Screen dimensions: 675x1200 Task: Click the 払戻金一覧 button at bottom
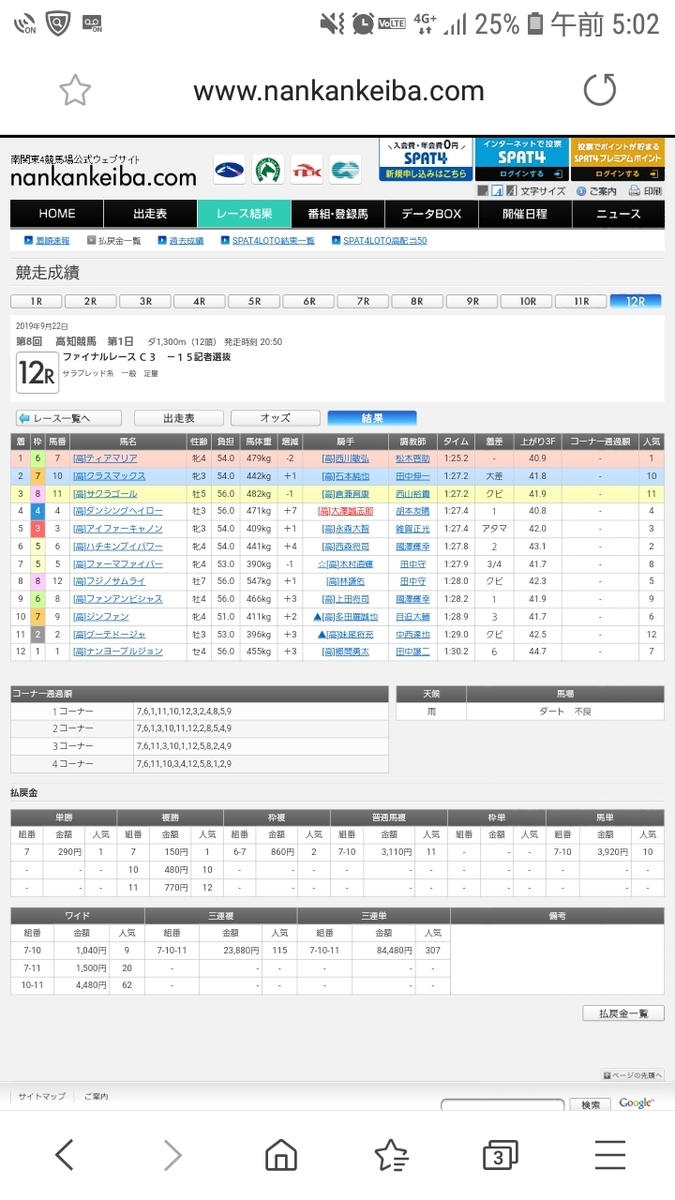coord(623,1013)
